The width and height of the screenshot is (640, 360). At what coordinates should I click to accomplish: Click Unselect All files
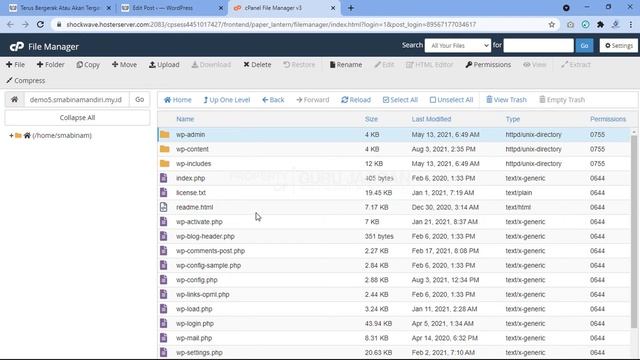tap(451, 100)
